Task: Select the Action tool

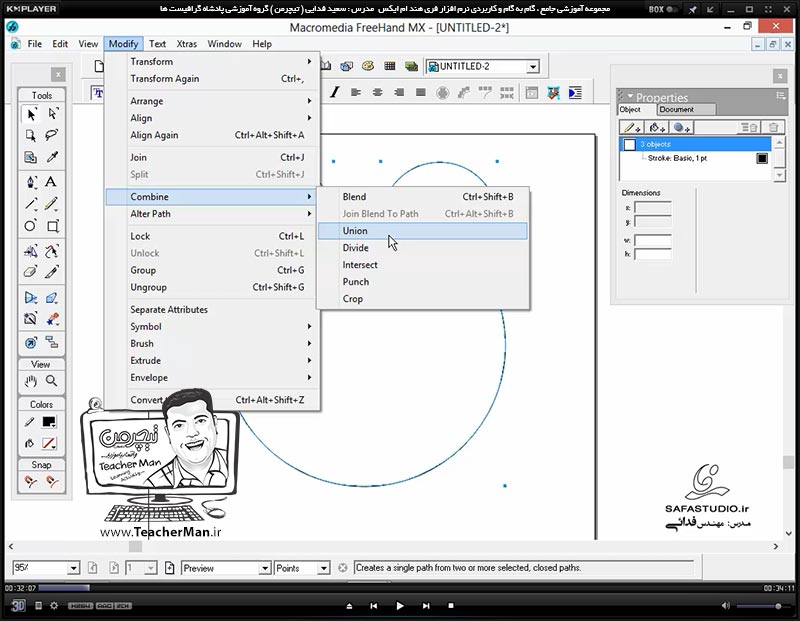Action: (31, 343)
